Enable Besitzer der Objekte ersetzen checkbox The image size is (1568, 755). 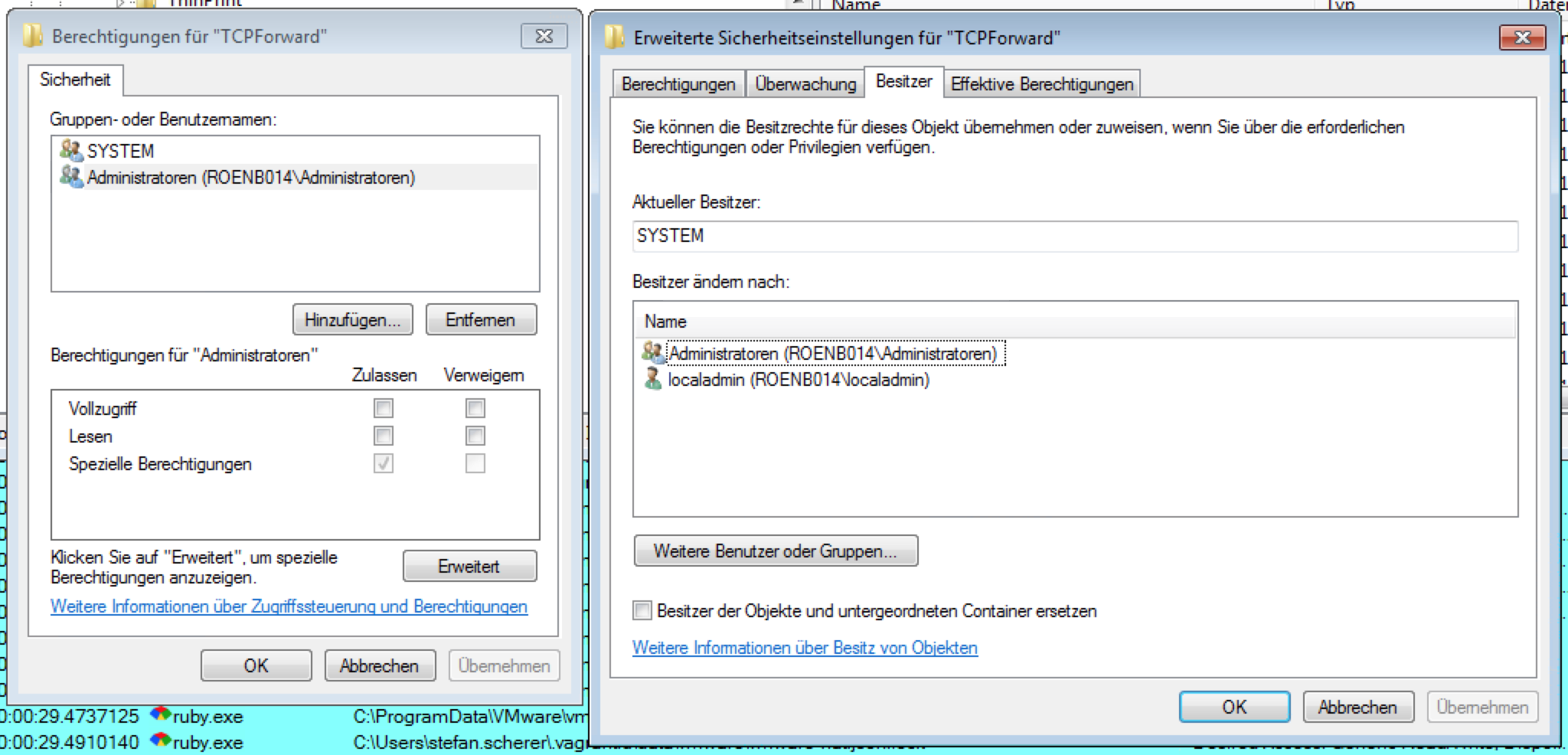tap(642, 610)
